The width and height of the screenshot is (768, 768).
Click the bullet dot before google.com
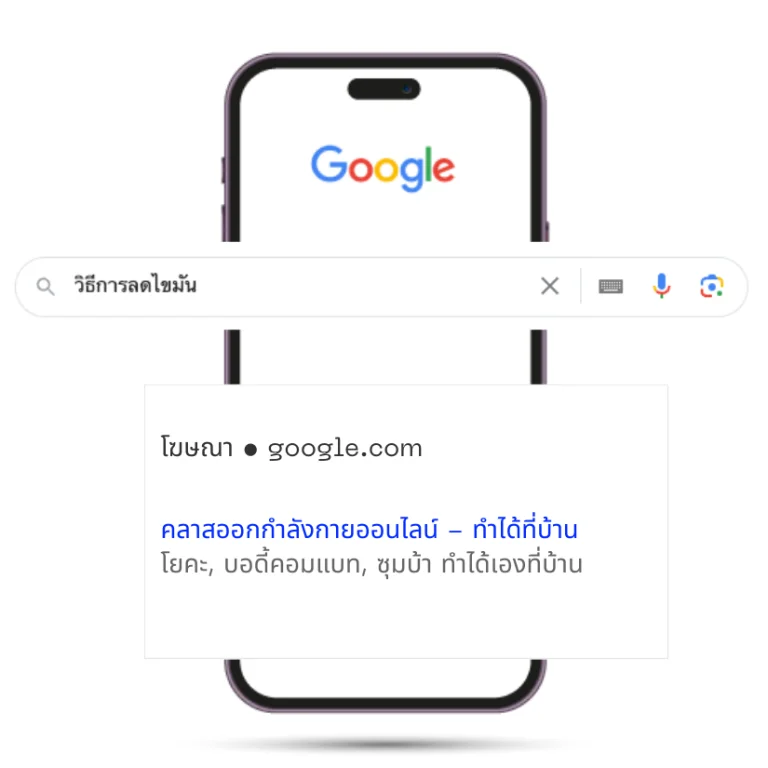250,450
